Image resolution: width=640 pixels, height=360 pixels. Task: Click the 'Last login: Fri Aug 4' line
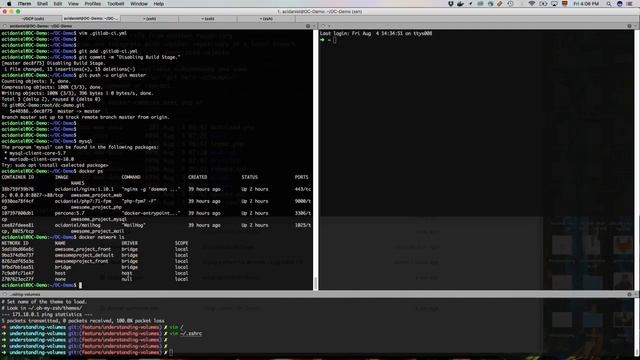coord(376,33)
